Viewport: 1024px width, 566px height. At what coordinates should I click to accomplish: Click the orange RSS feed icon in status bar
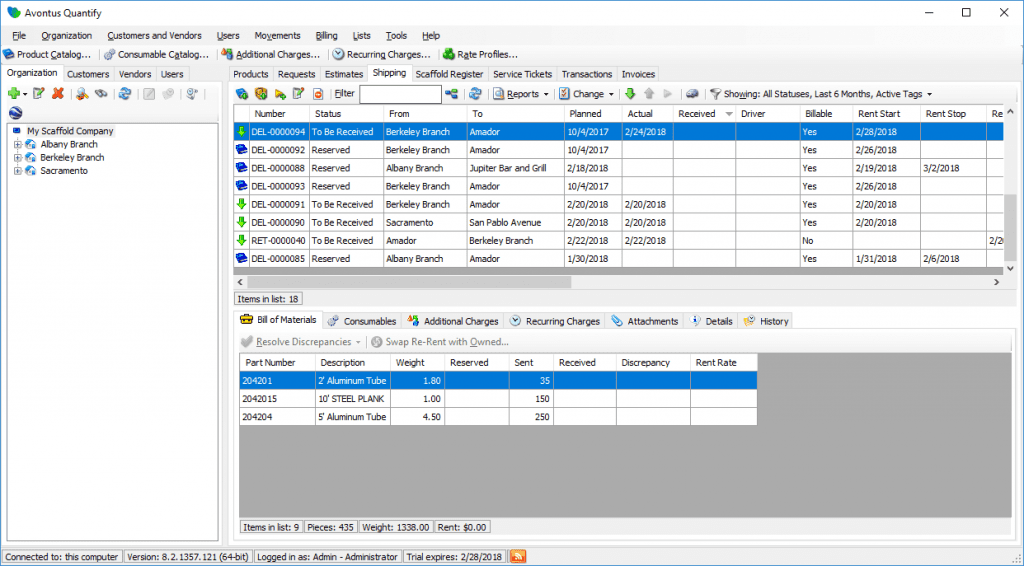point(518,557)
